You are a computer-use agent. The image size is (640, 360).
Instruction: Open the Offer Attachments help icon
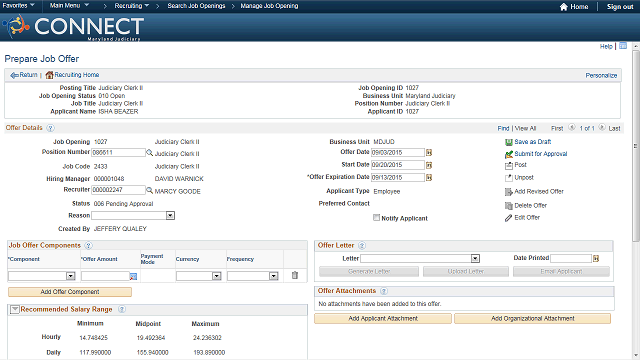click(384, 291)
